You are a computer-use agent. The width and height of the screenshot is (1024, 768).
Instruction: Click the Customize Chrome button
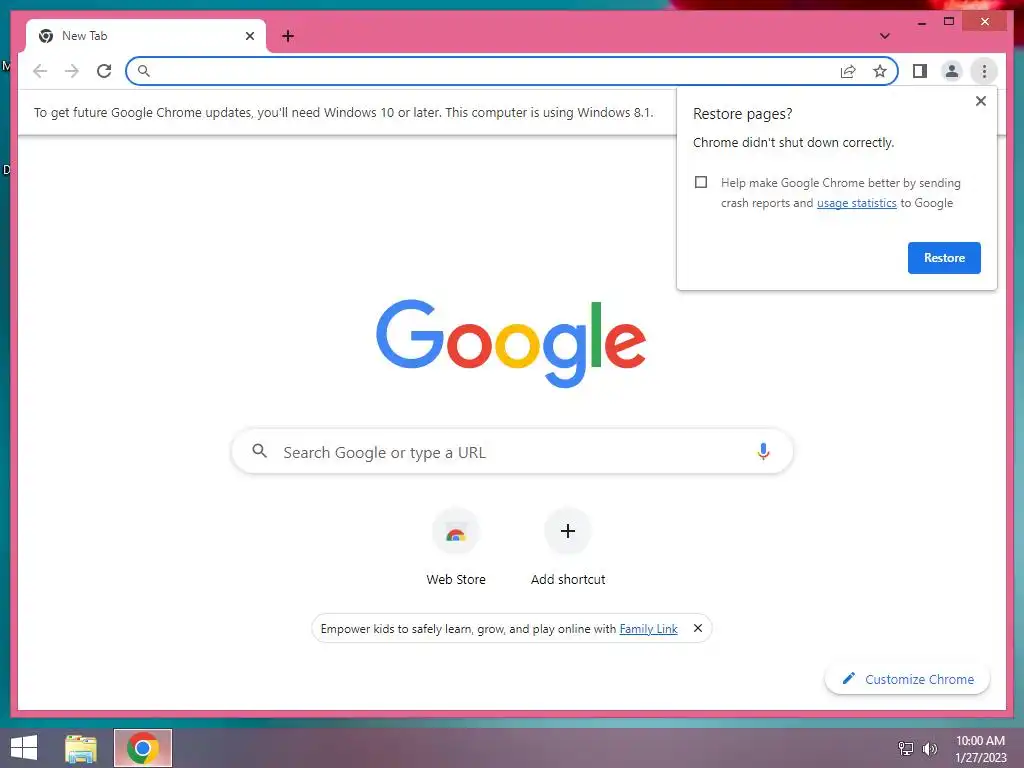tap(907, 679)
